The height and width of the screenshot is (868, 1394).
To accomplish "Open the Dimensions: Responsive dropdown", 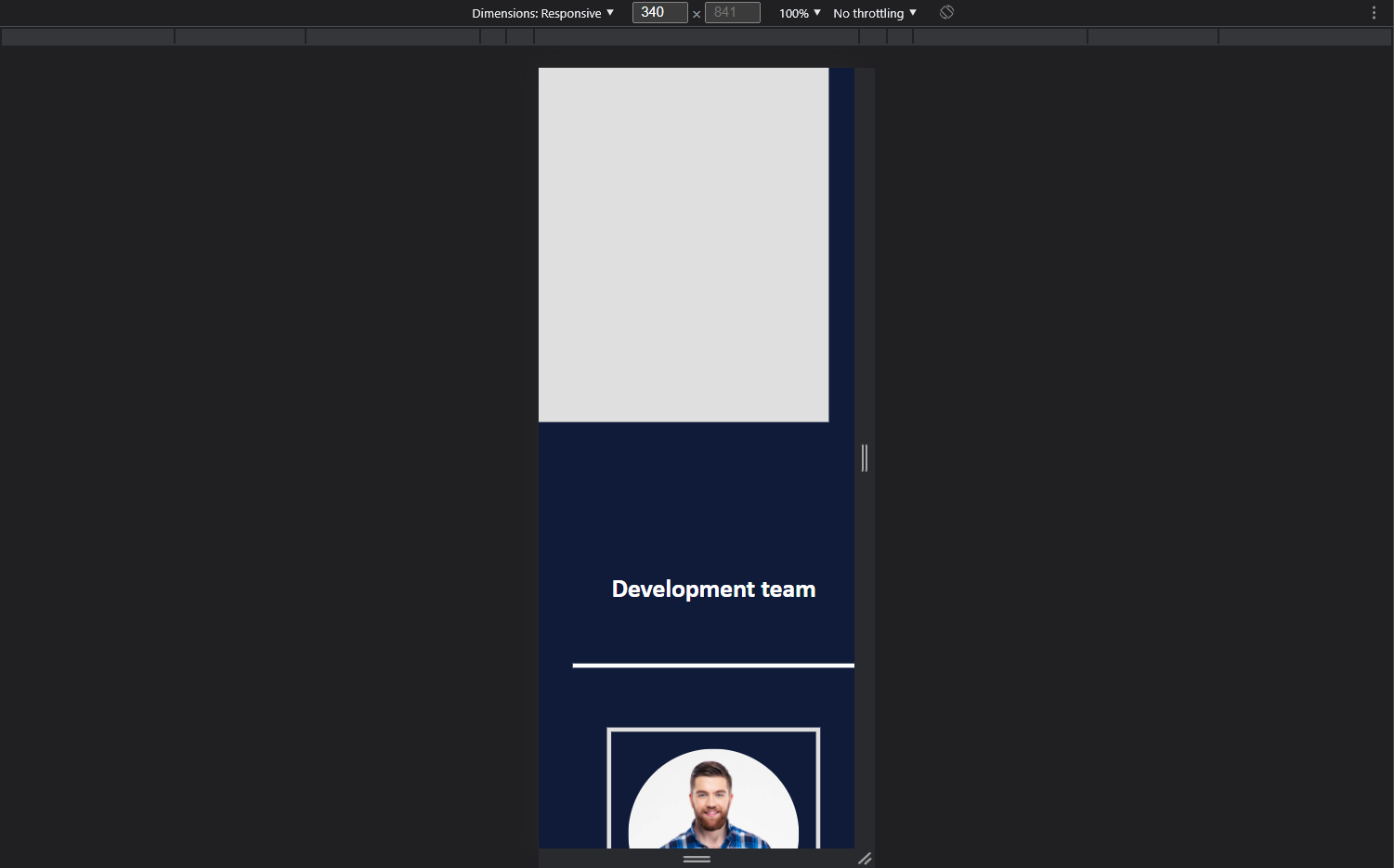I will click(542, 13).
